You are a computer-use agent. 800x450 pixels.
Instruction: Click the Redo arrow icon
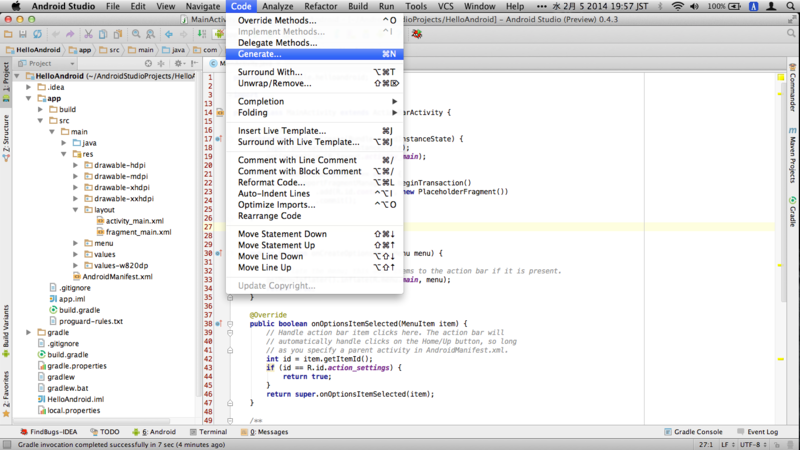click(70, 34)
